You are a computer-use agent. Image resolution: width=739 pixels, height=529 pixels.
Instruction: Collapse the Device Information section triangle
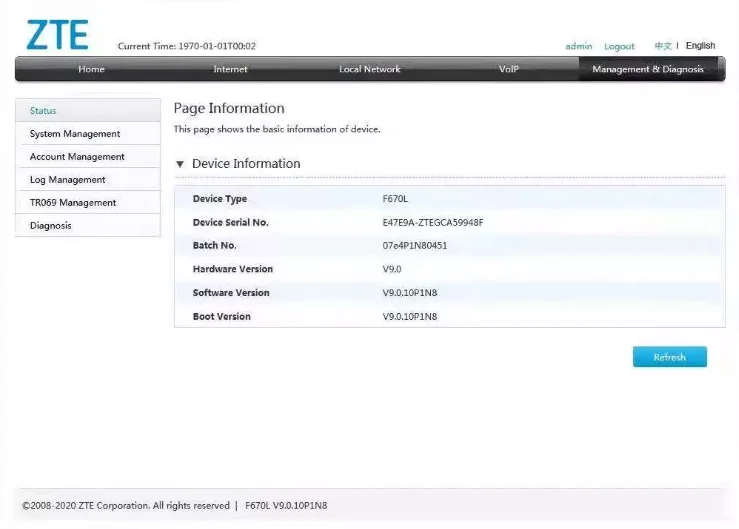coord(180,164)
